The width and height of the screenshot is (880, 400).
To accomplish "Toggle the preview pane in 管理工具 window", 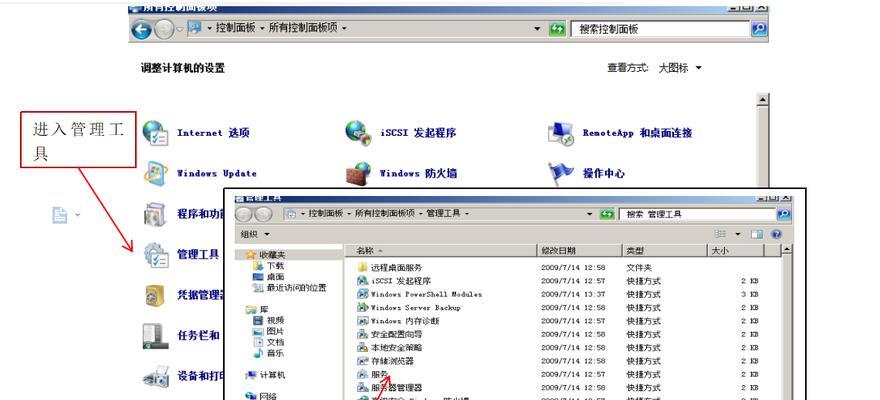I will 757,234.
